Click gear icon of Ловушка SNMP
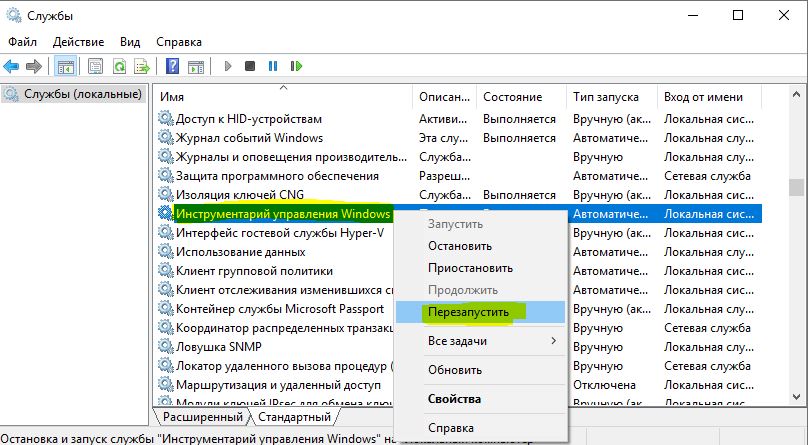808x445 pixels. coord(165,347)
